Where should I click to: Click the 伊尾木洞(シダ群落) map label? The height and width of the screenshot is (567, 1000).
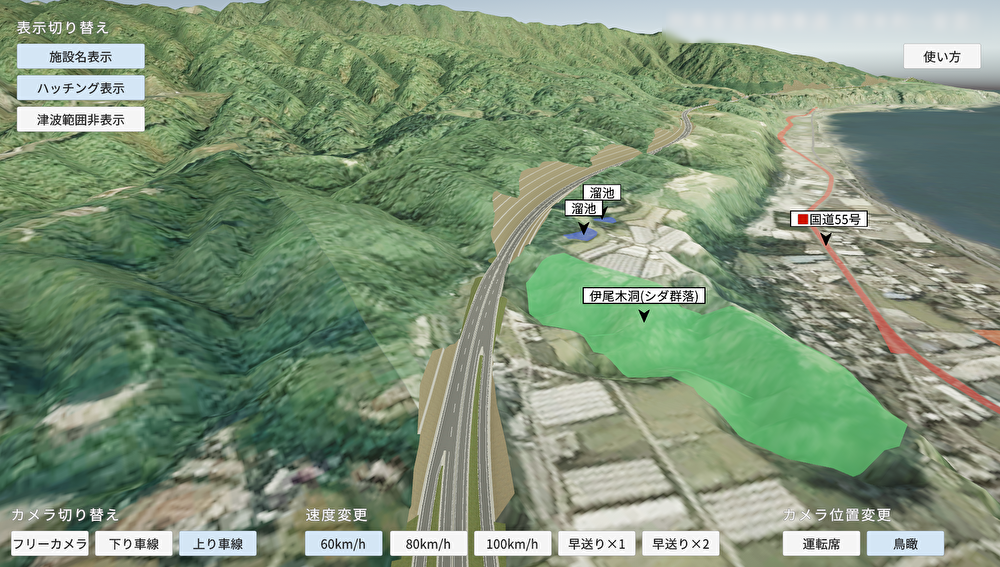[644, 295]
